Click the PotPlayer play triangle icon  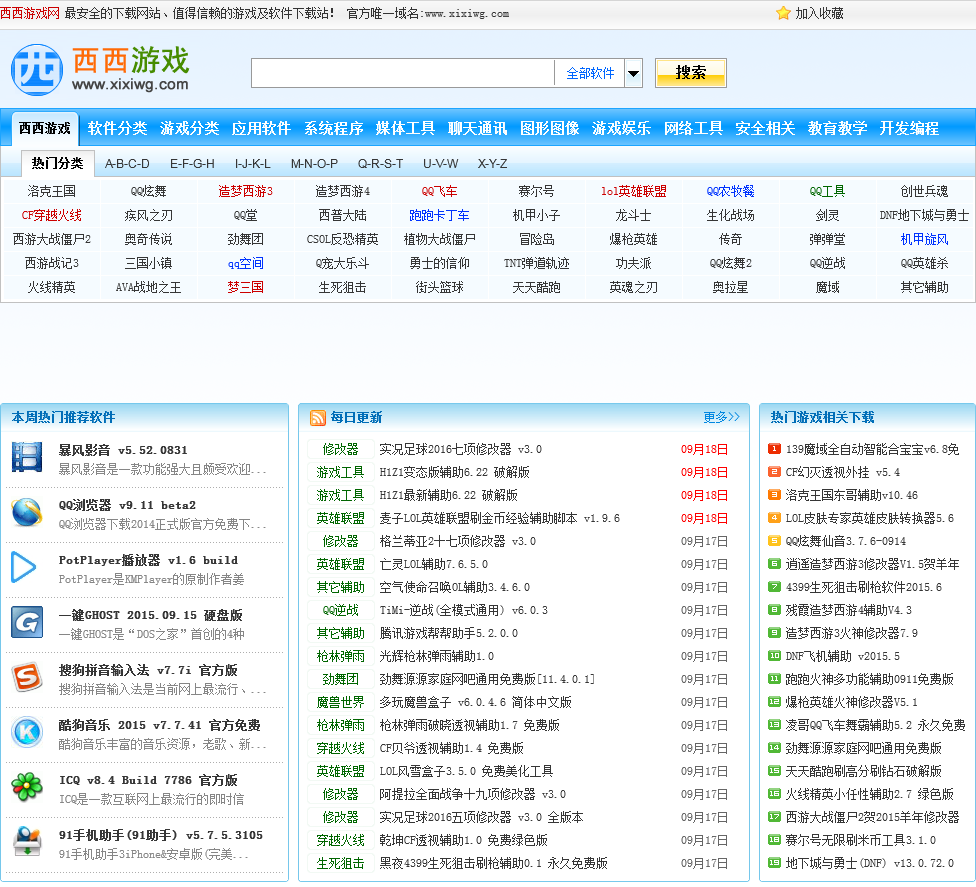click(24, 567)
